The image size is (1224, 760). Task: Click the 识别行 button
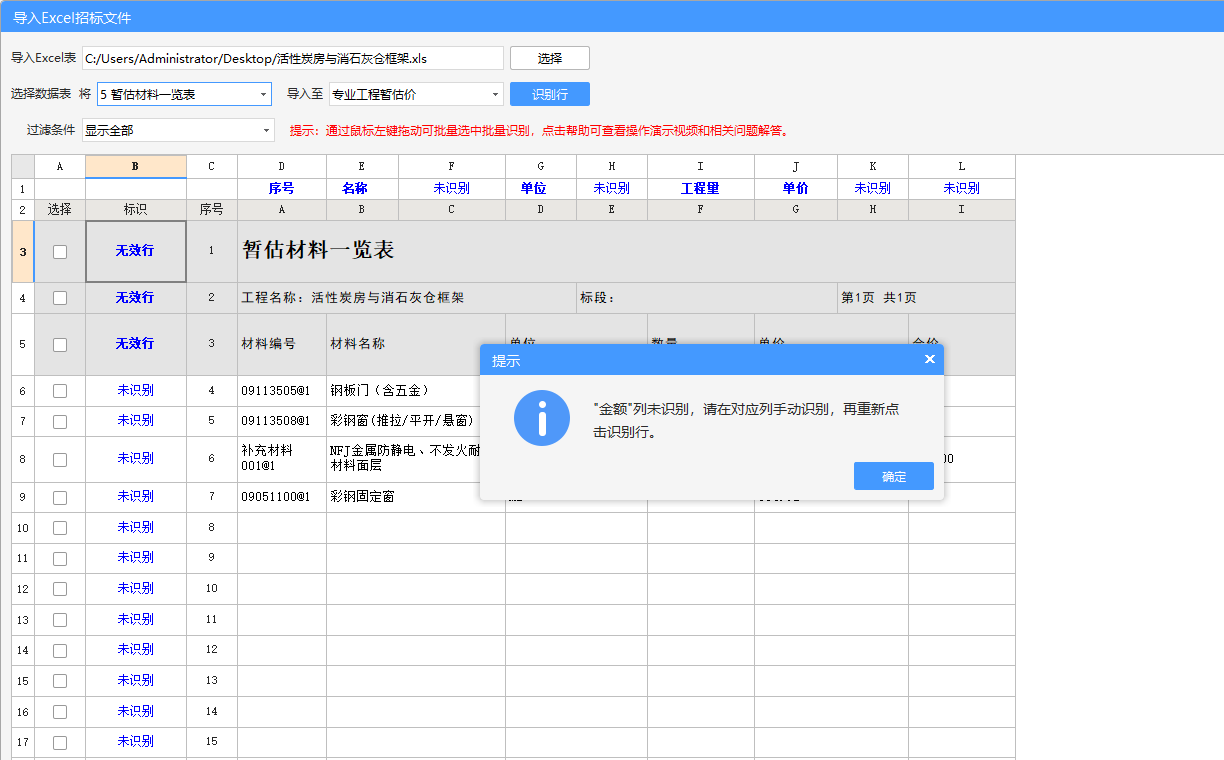click(549, 94)
